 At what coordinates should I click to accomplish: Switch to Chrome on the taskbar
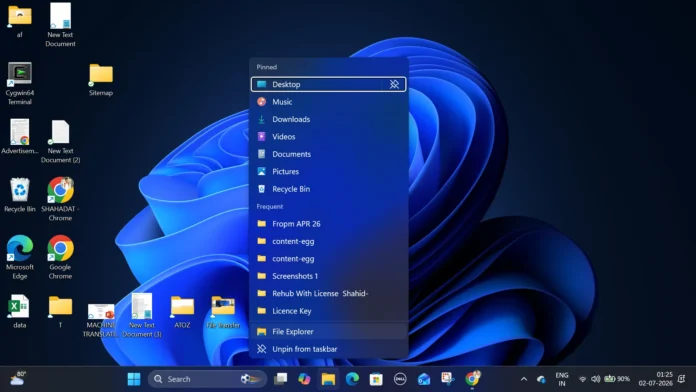click(x=472, y=379)
